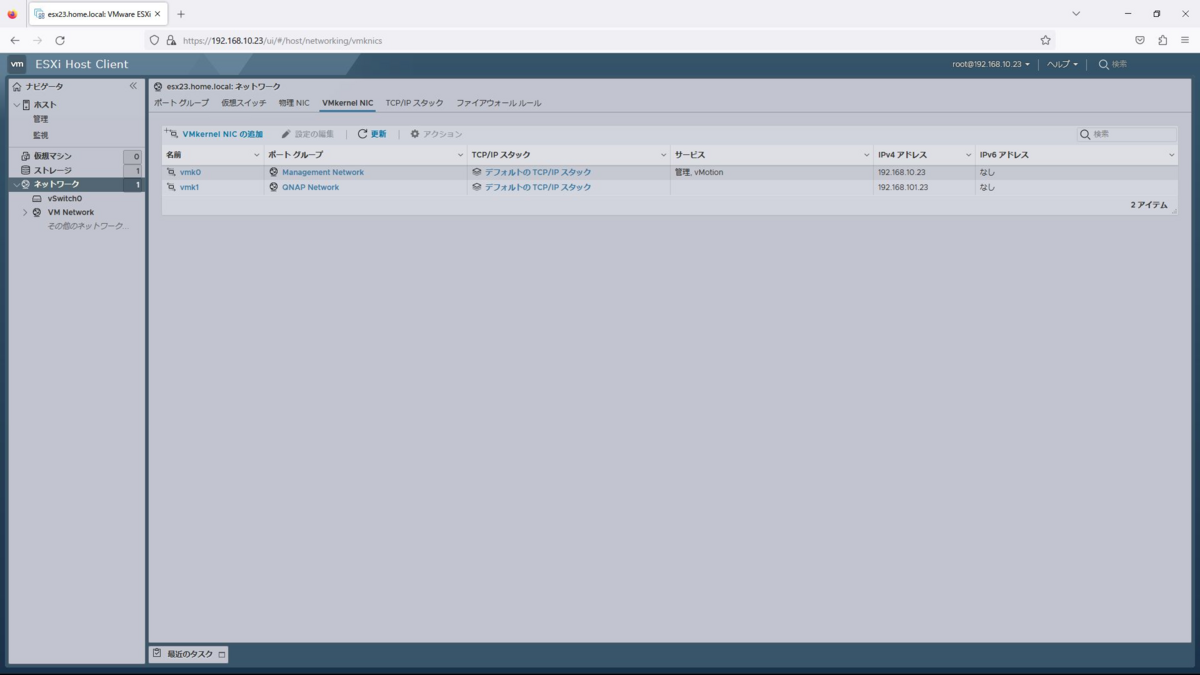Open the ヘルプ dropdown menu

point(1062,64)
